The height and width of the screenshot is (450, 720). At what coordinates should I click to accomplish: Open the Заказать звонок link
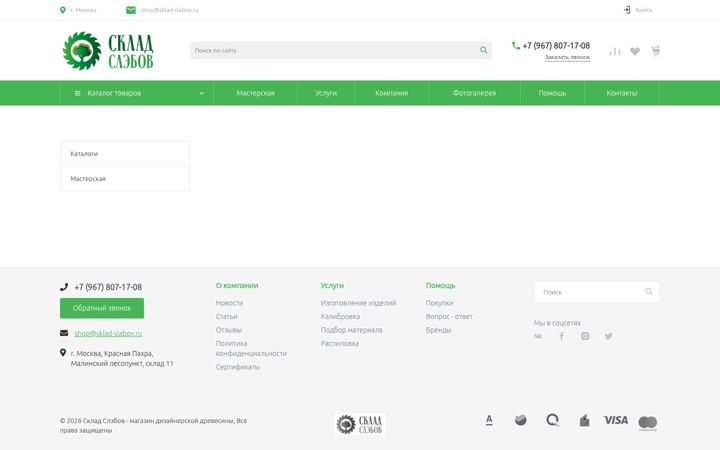(567, 57)
